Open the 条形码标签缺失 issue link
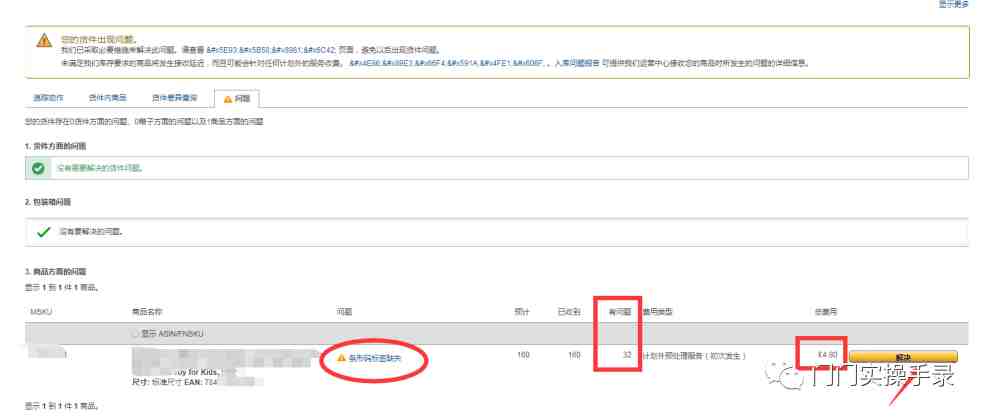The height and width of the screenshot is (418, 986). click(375, 358)
